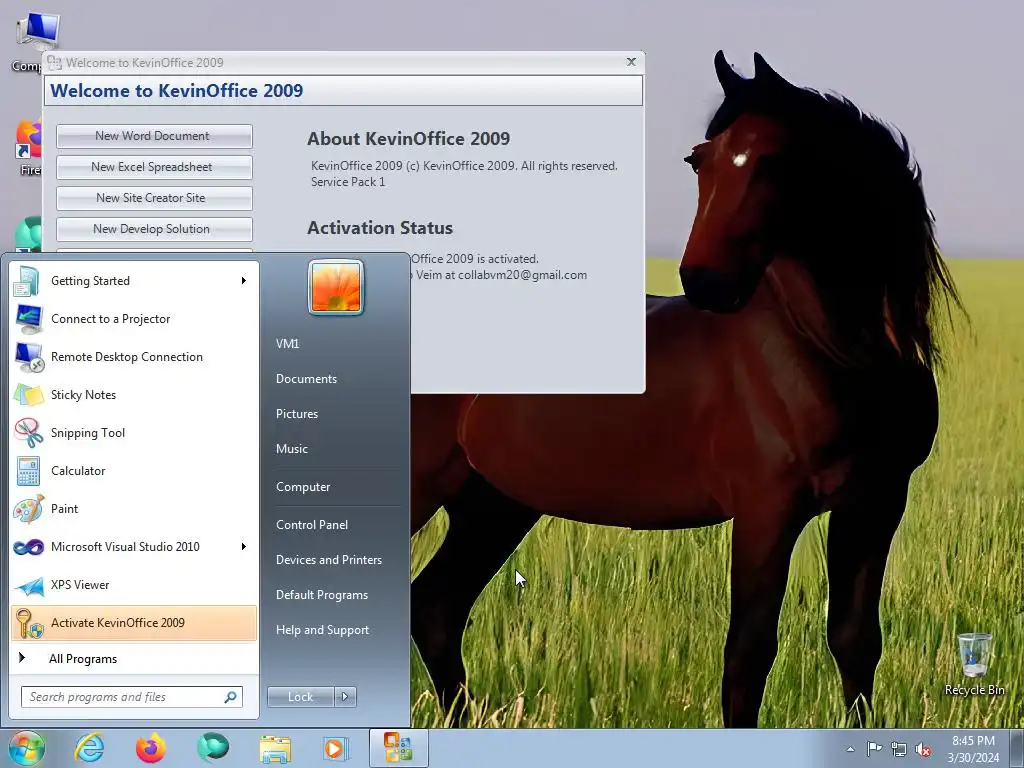Click the Connect to a Projector icon
This screenshot has width=1024, height=768.
click(x=28, y=319)
